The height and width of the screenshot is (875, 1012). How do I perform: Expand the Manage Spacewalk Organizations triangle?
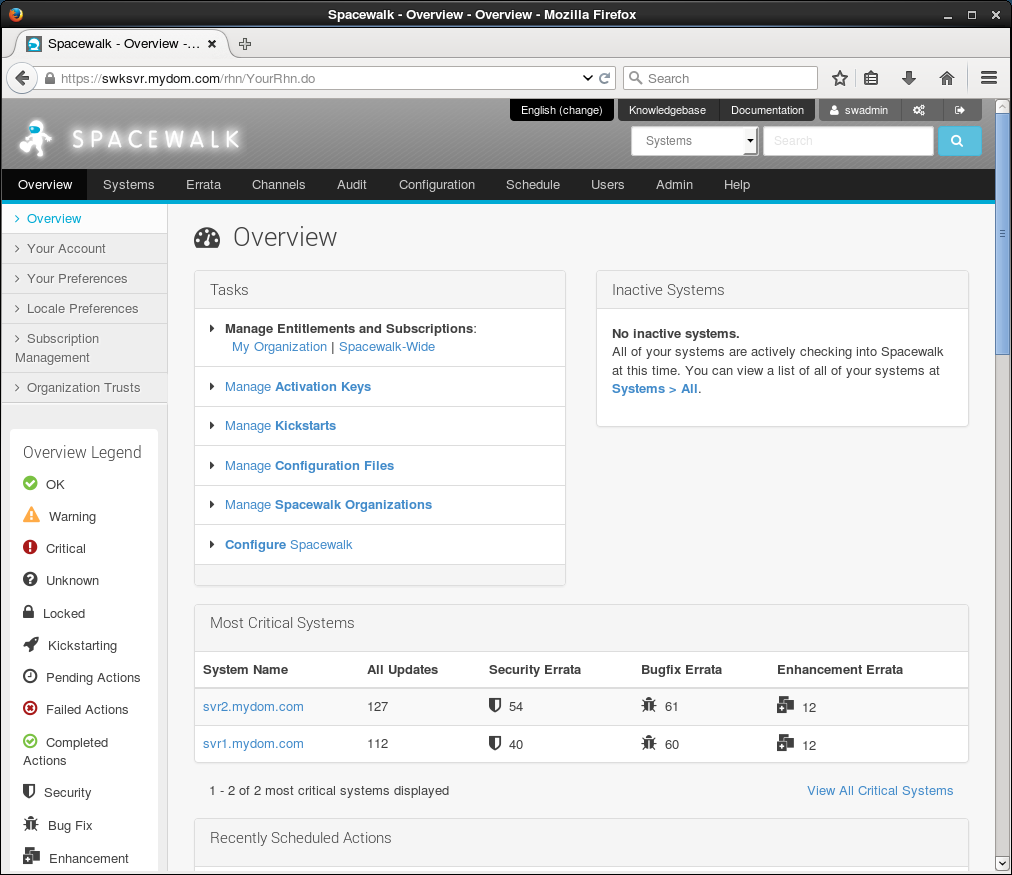(x=212, y=504)
